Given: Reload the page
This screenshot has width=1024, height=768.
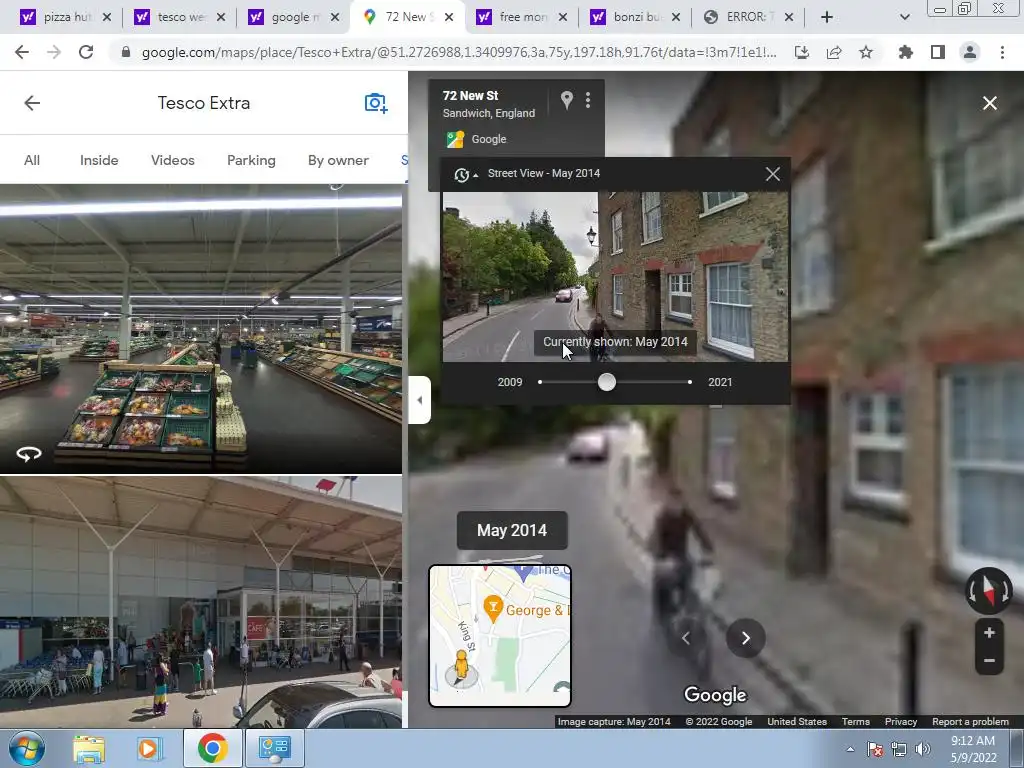Looking at the screenshot, I should [x=86, y=52].
